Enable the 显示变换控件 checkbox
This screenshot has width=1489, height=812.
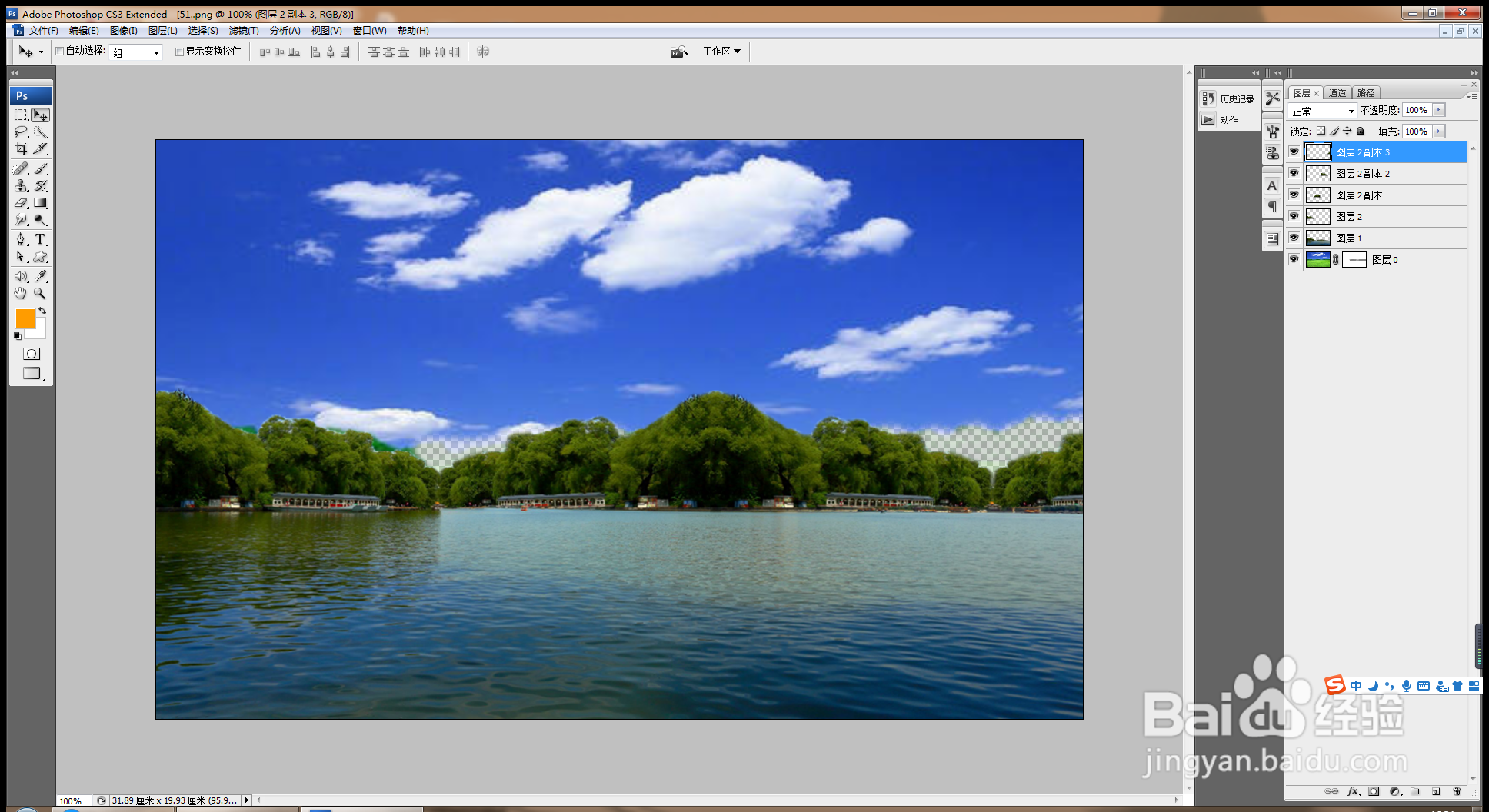(179, 52)
